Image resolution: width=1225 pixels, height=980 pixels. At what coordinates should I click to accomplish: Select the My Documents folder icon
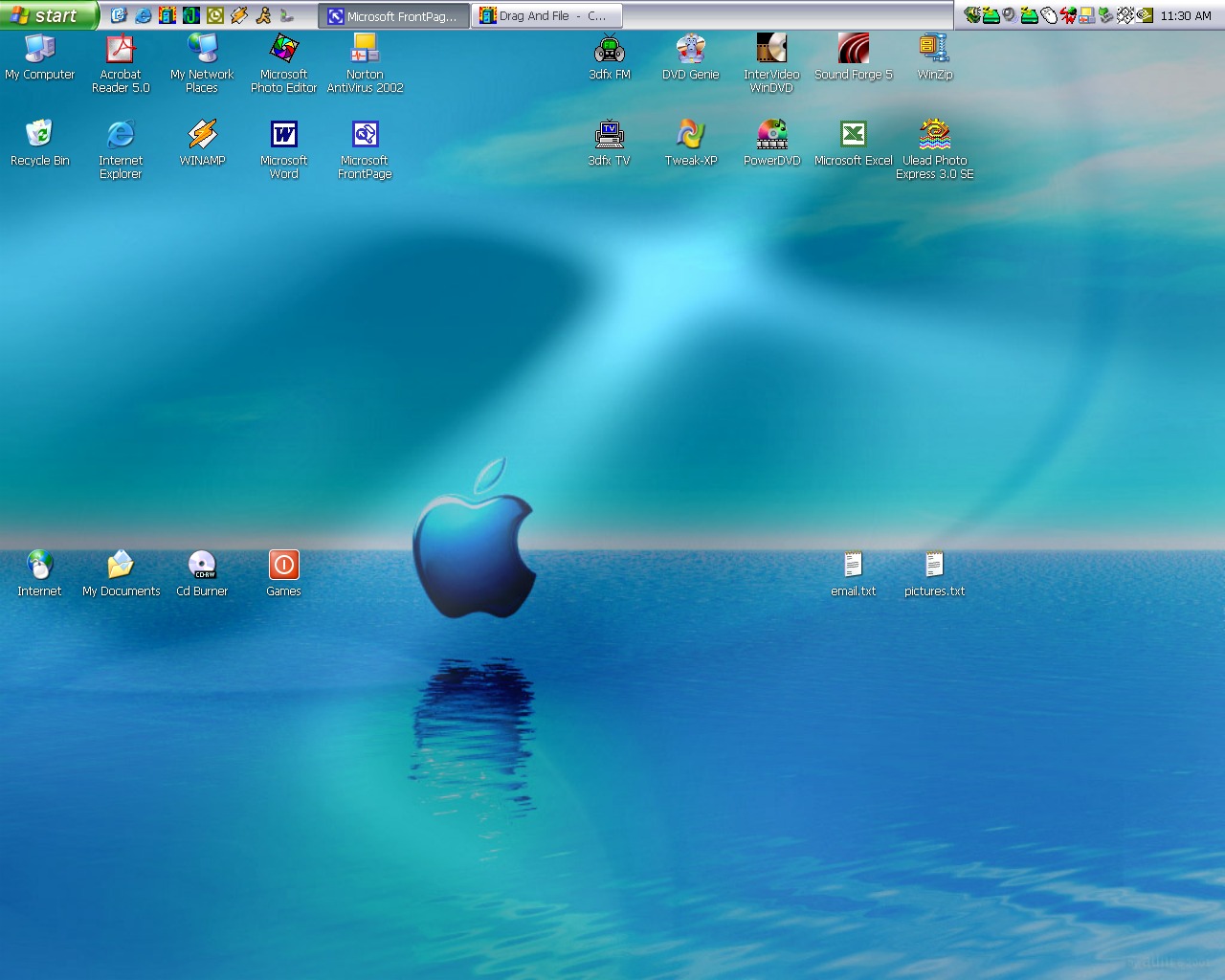pos(121,574)
